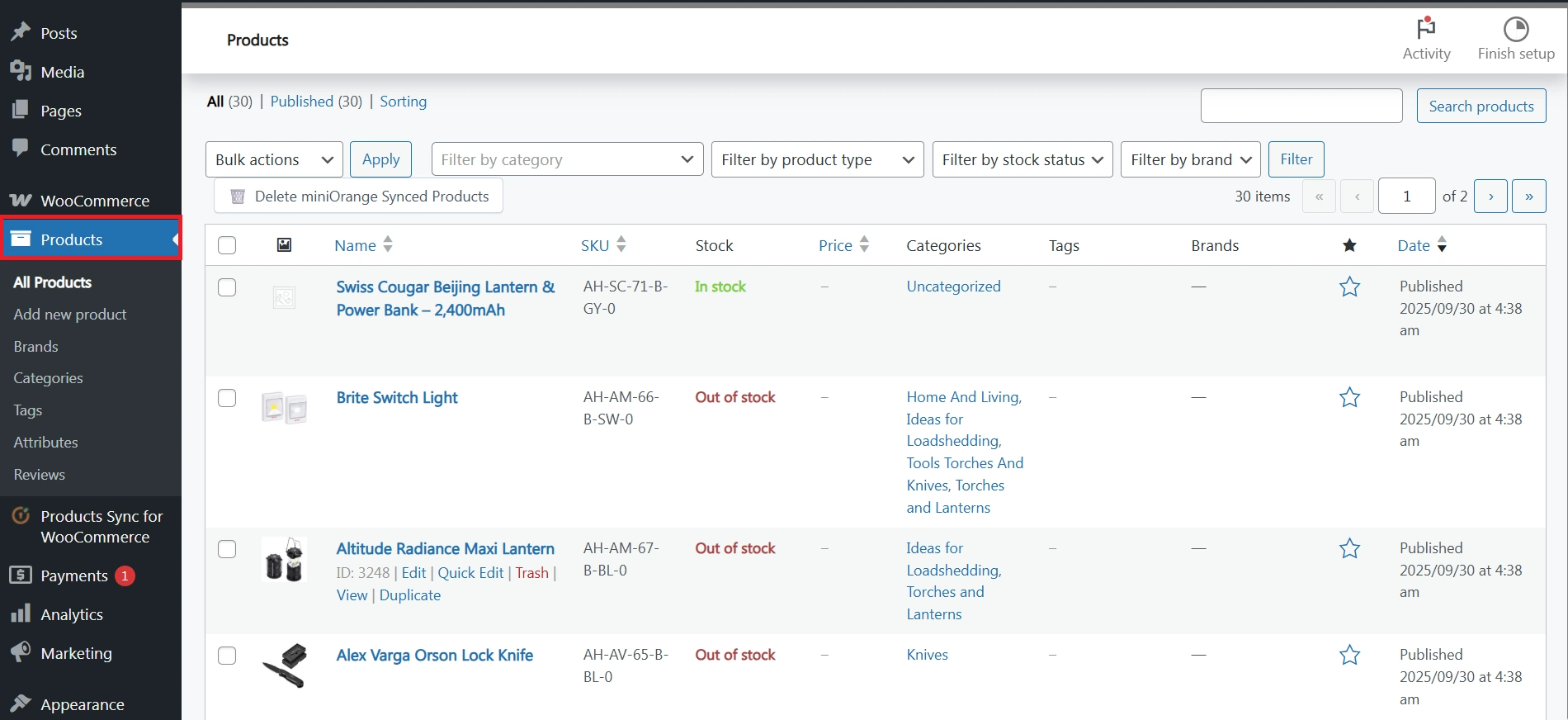Click Edit link for Altitude Radiance Maxi Lantern
1568x720 pixels.
coord(413,573)
